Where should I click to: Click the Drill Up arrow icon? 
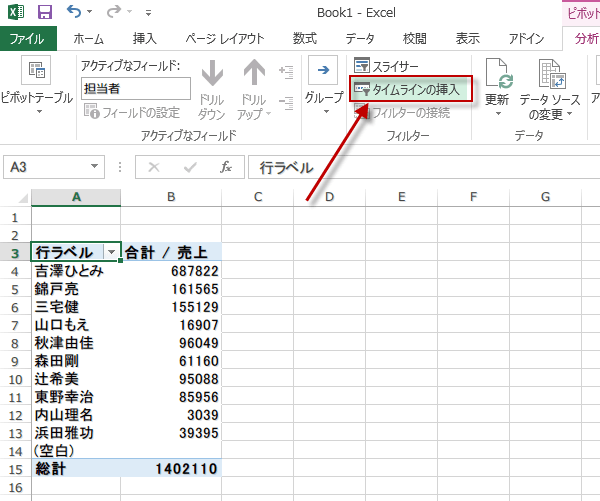254,73
